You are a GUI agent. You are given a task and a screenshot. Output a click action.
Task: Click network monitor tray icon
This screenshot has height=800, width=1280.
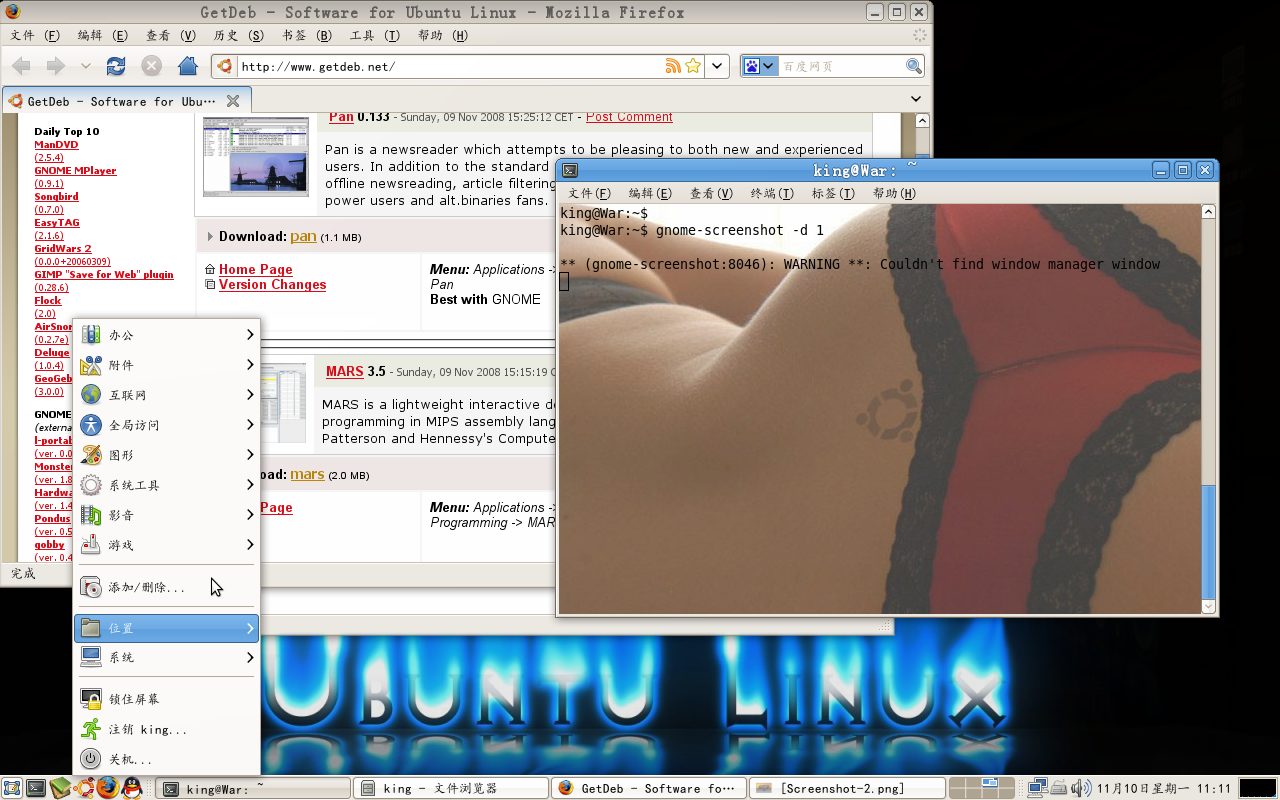(1038, 788)
